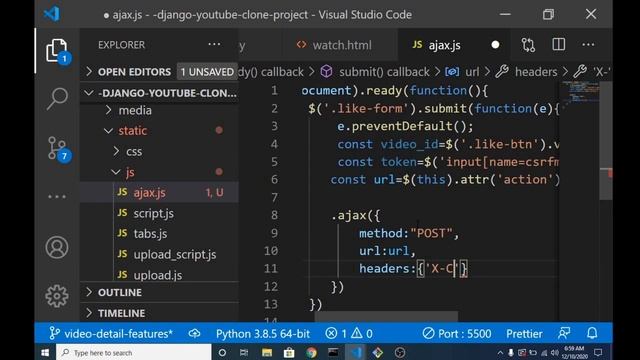Select the Python 3.8.5 64-bit interpreter

coord(263,333)
